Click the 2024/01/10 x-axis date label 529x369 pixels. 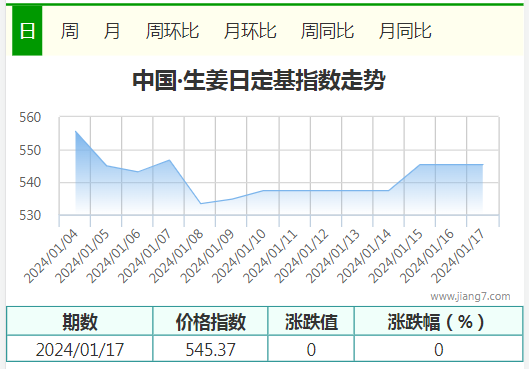point(239,255)
